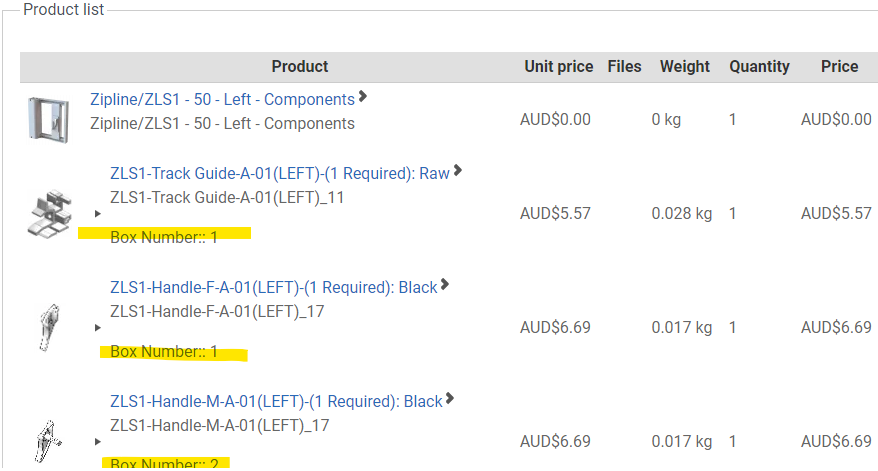Open ZLS1-Track Guide-A-01(LEFT) Raw product link
The width and height of the screenshot is (878, 471).
[280, 174]
